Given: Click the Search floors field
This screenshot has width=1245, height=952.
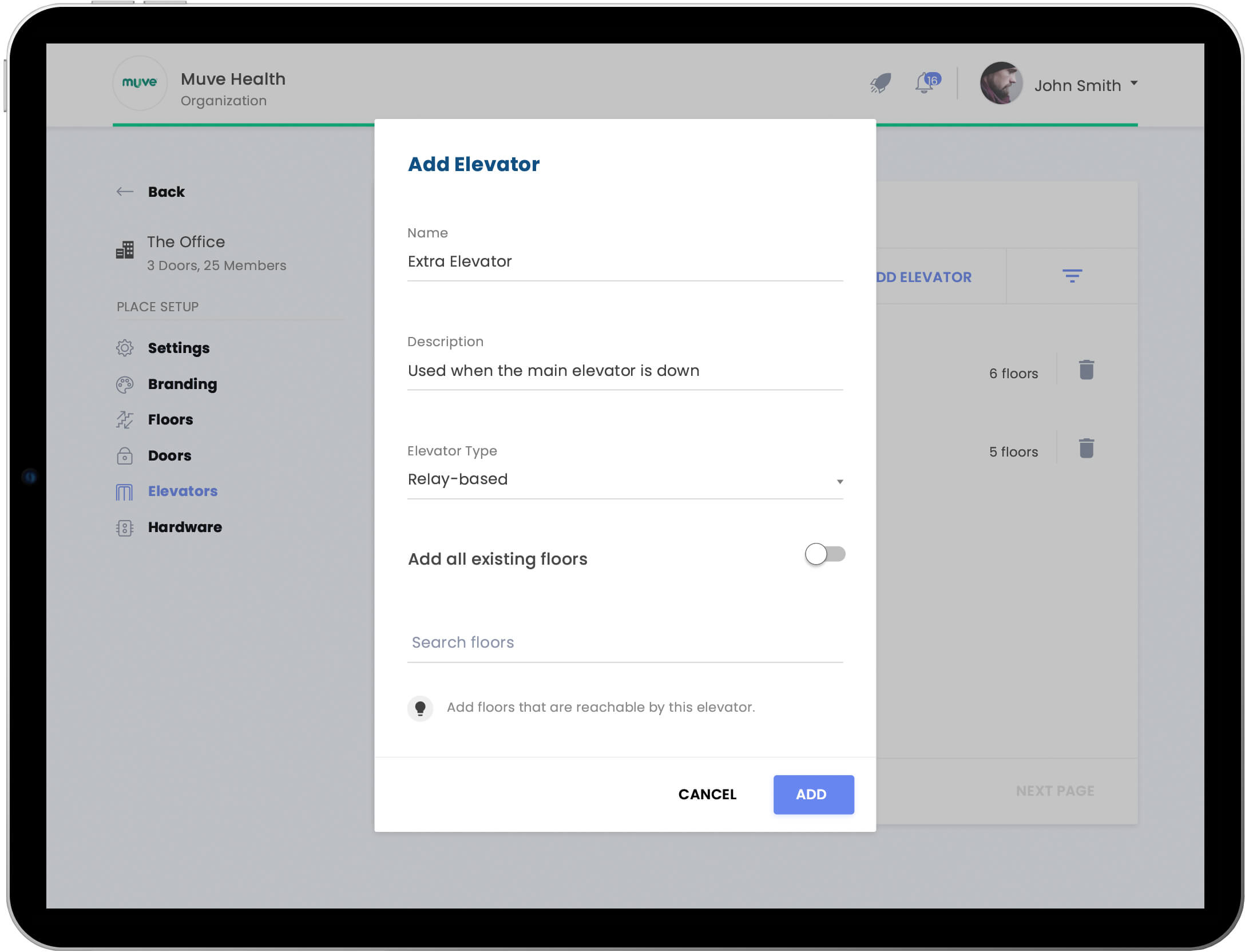Looking at the screenshot, I should [624, 642].
